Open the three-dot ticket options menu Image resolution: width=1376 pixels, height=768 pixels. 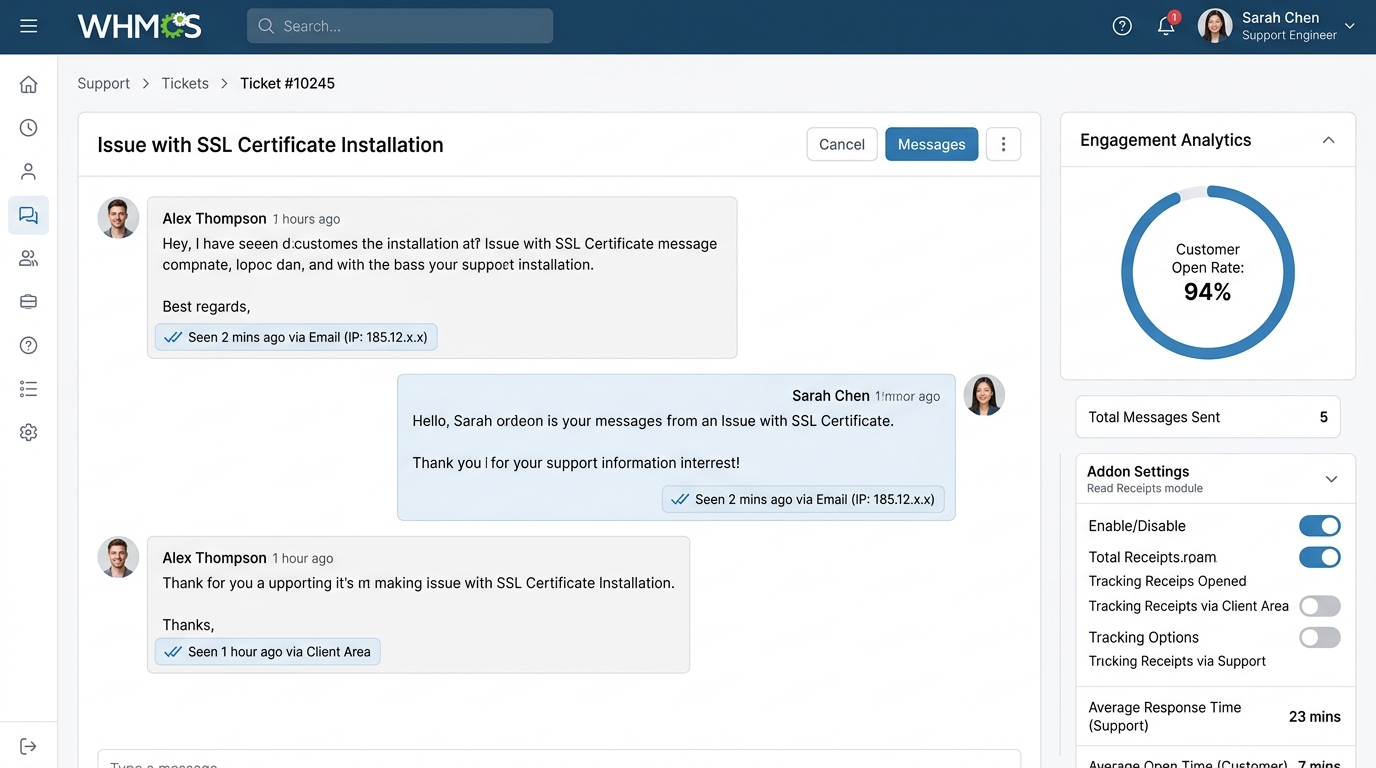1003,144
